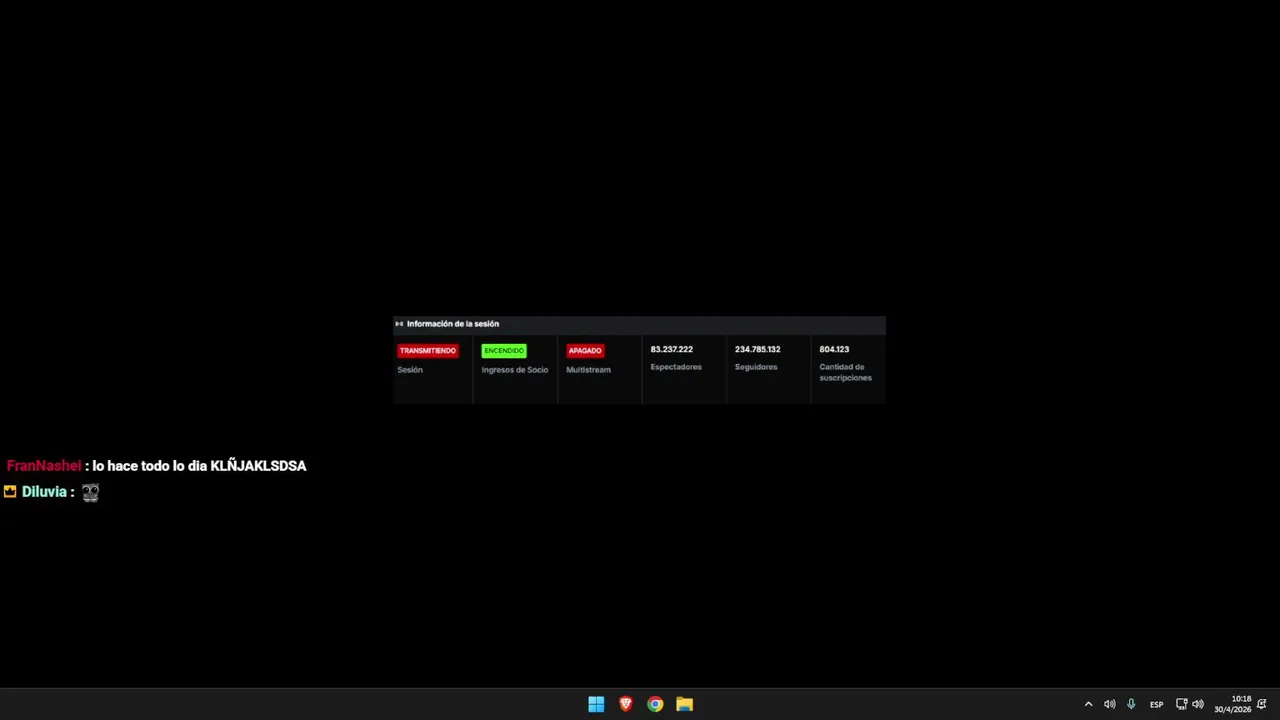
Task: Click the FranNashei username in chat
Action: (x=44, y=466)
